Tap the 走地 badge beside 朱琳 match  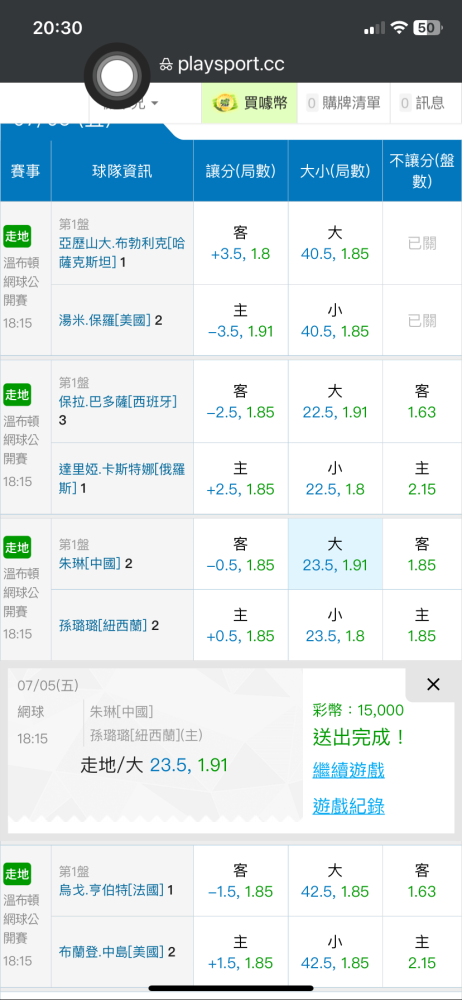[x=17, y=547]
